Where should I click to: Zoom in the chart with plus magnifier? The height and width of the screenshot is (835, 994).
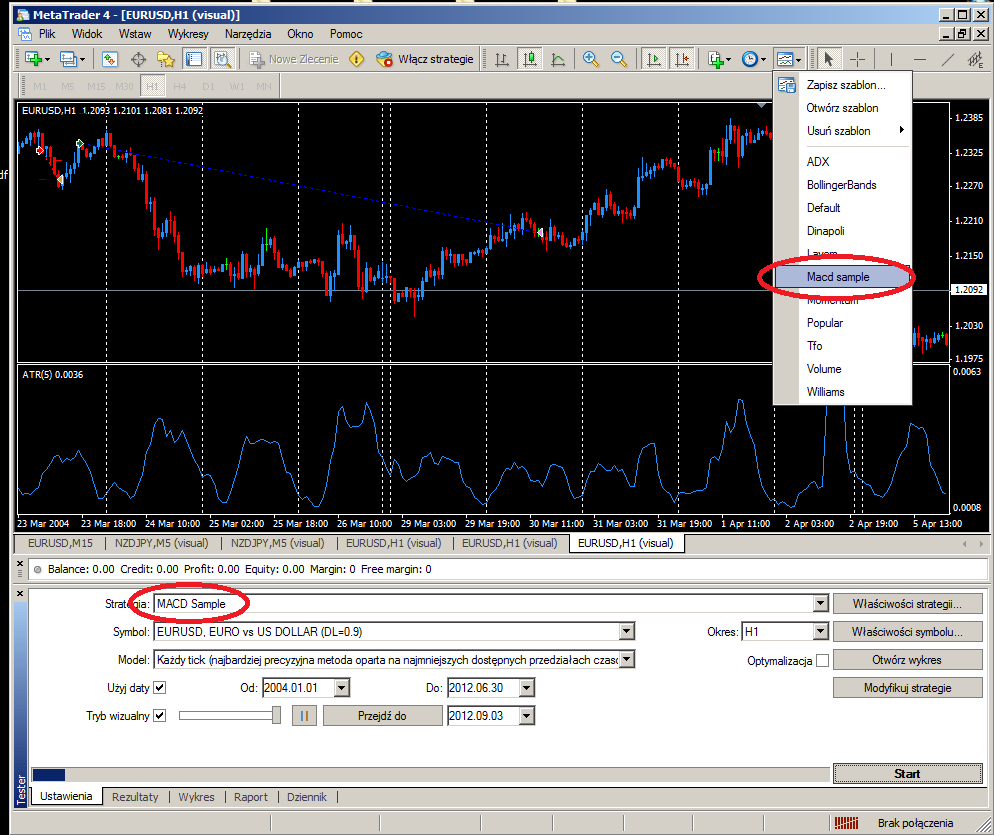[590, 59]
